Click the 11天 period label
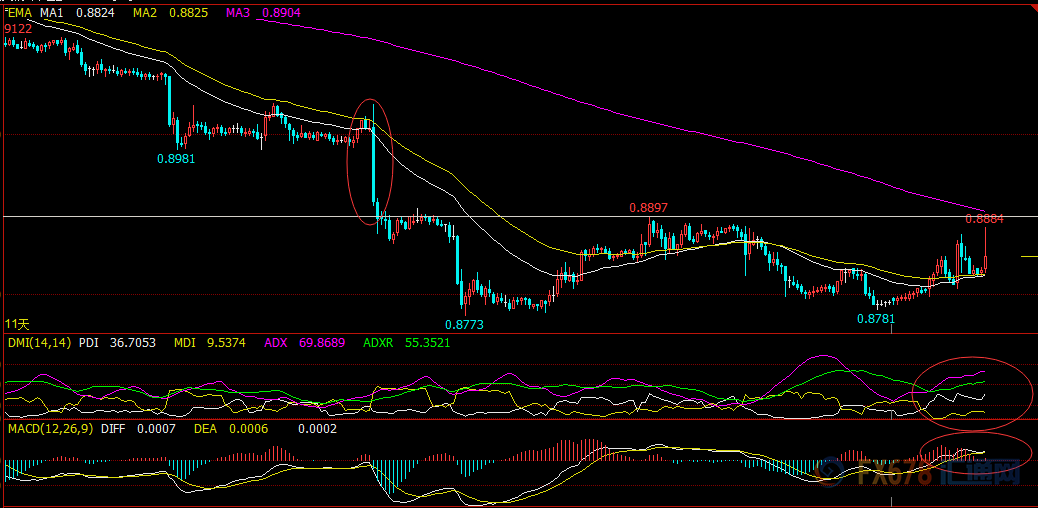The height and width of the screenshot is (508, 1038). click(18, 324)
